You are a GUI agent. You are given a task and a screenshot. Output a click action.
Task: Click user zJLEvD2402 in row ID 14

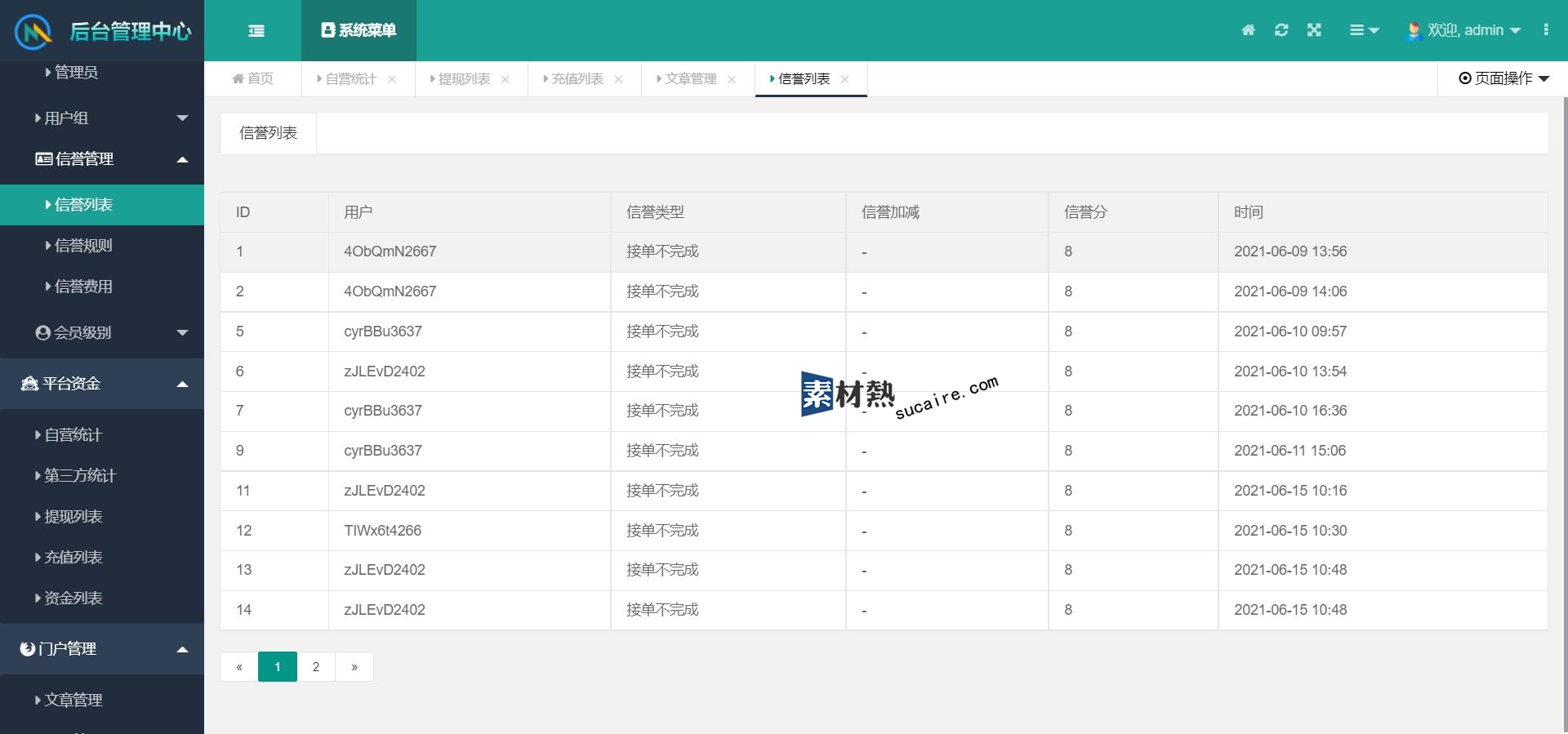coord(385,610)
